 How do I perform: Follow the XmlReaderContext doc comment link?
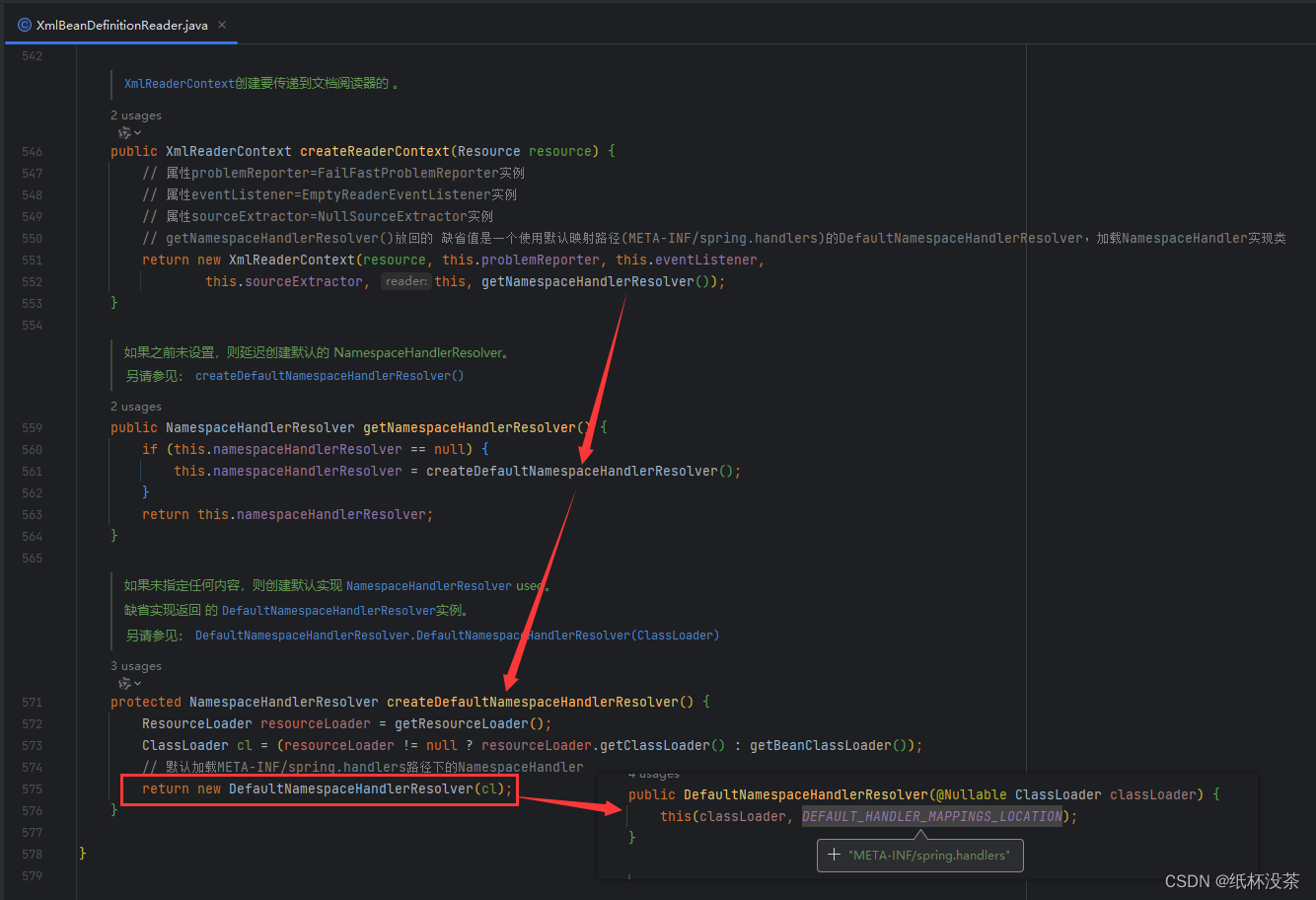click(x=180, y=84)
